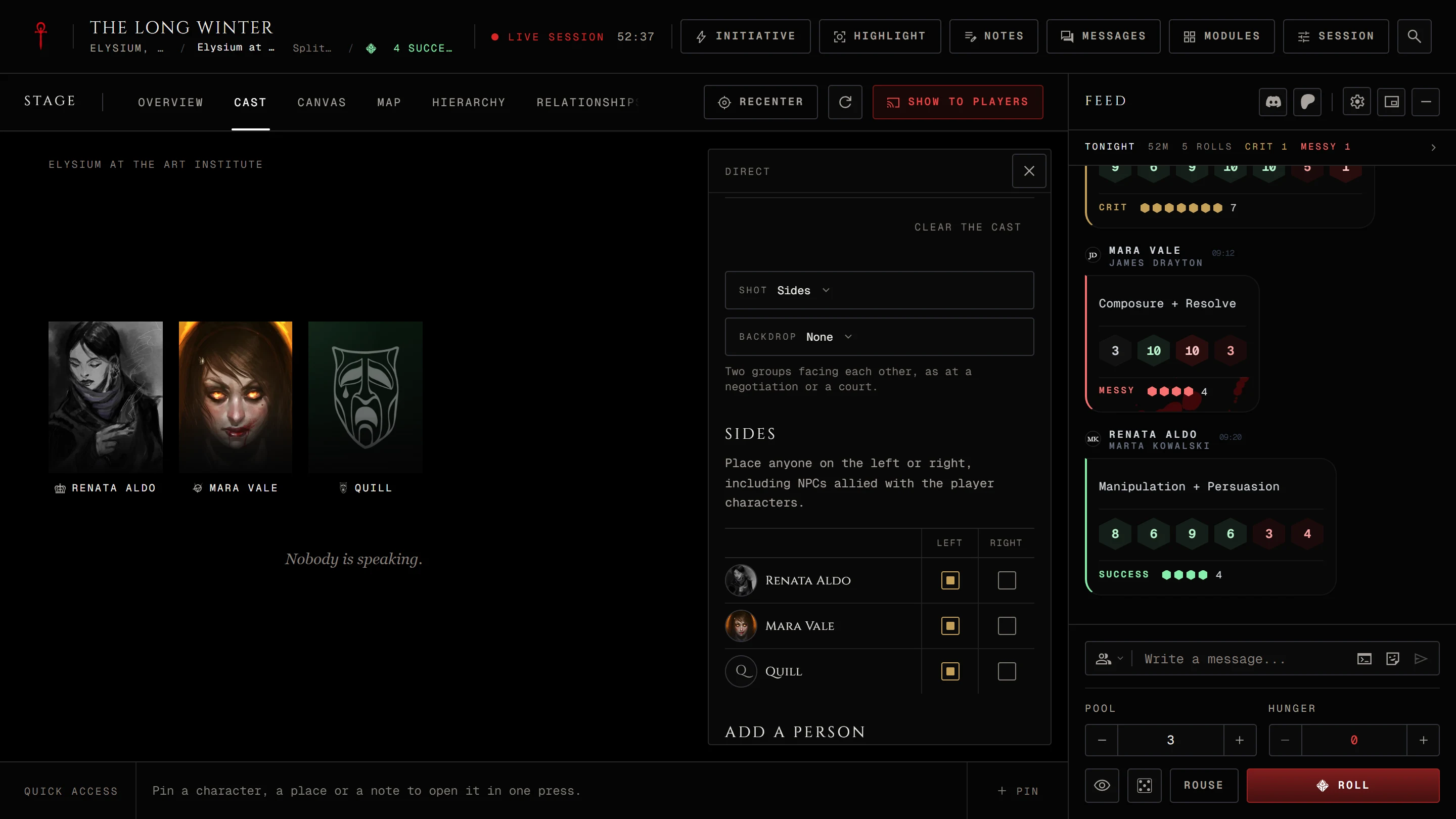This screenshot has width=1456, height=819.
Task: Click the send message arrow icon
Action: 1421,658
